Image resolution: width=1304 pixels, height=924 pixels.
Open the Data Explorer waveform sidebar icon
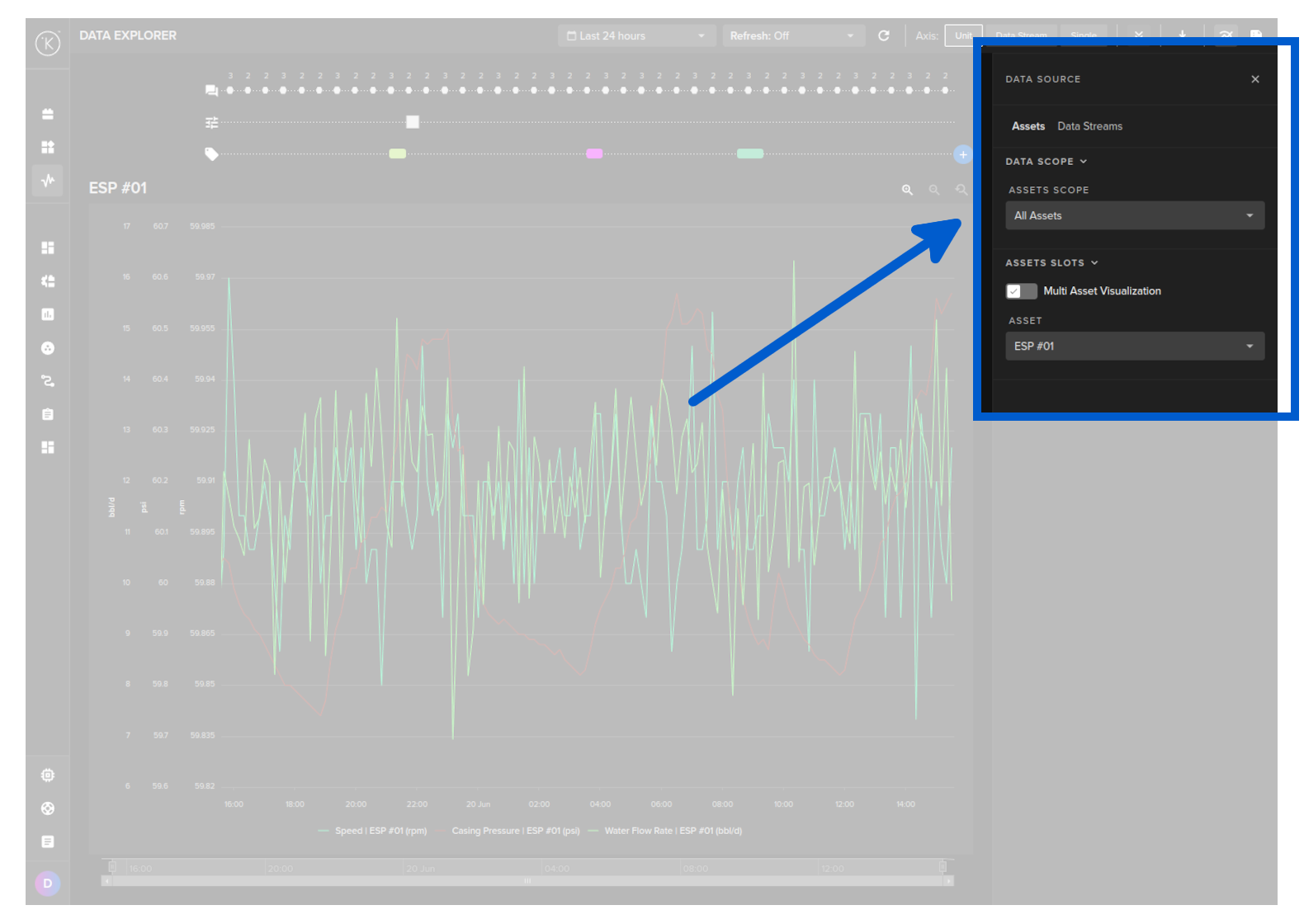coord(48,180)
